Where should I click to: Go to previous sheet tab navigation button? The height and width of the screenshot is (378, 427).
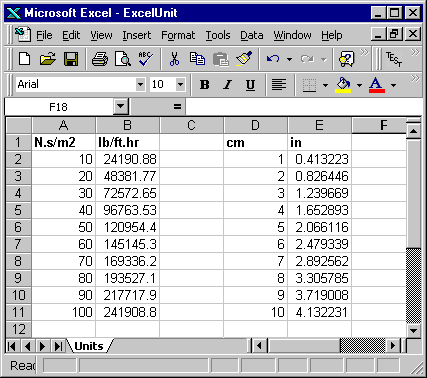27,346
